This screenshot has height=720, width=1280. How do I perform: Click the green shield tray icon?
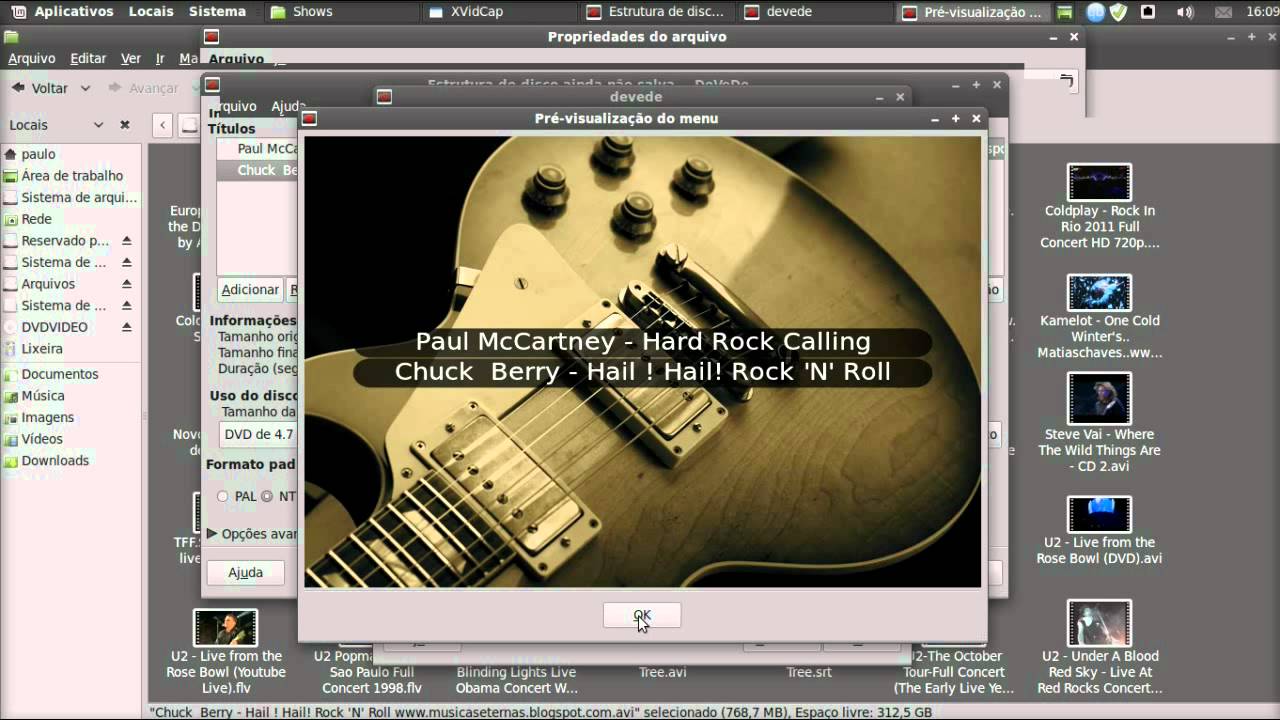(x=1118, y=12)
